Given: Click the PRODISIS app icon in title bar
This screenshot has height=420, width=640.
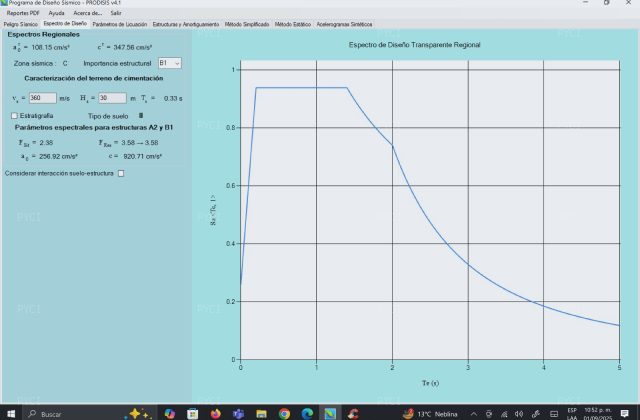Looking at the screenshot, I should [x=4, y=2].
